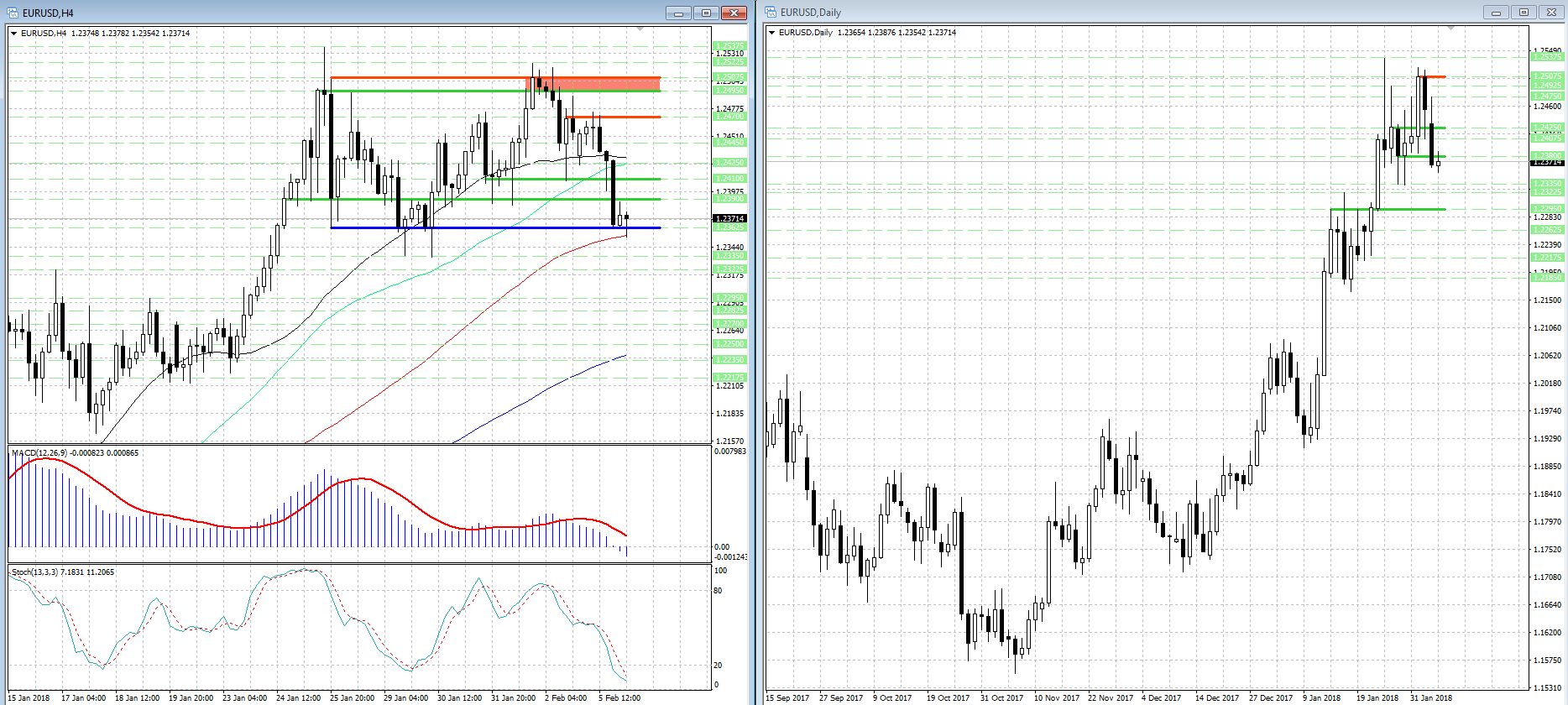Click the EURUSD,Daily title bar text
The image size is (1568, 705).
click(x=810, y=12)
